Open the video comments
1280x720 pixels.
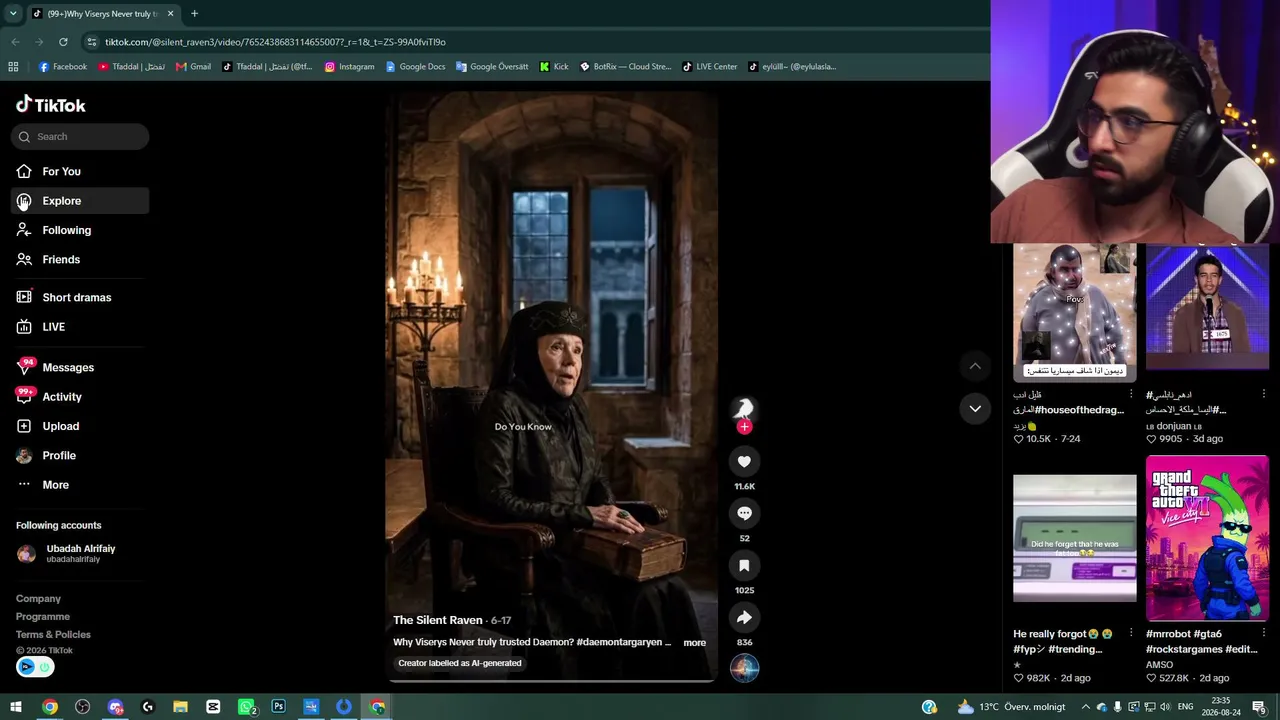(x=744, y=513)
